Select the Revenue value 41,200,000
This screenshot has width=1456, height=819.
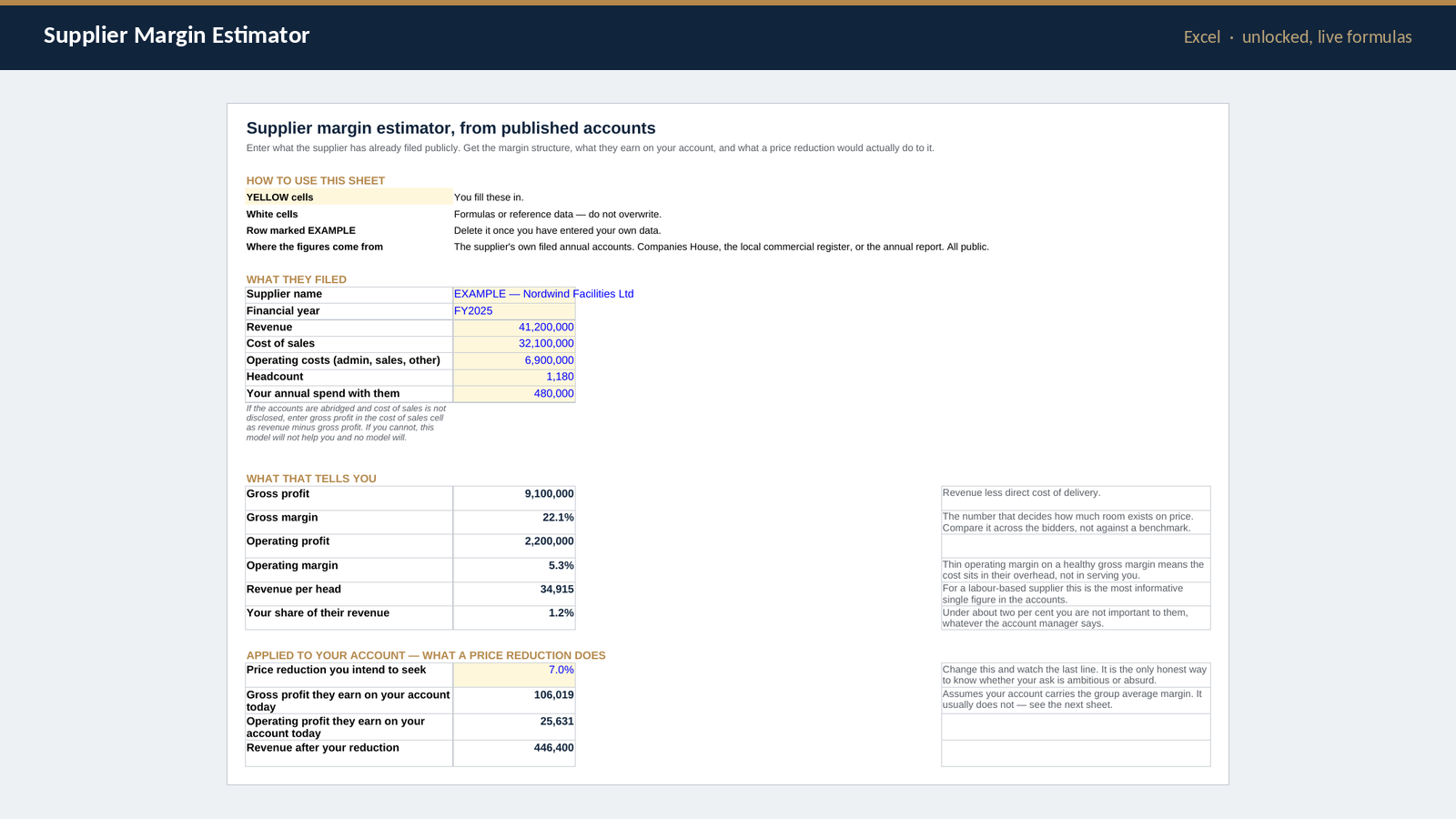pos(514,328)
